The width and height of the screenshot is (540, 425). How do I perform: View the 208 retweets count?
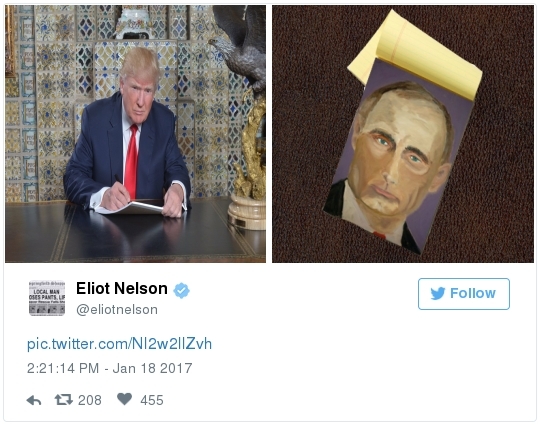pyautogui.click(x=90, y=400)
